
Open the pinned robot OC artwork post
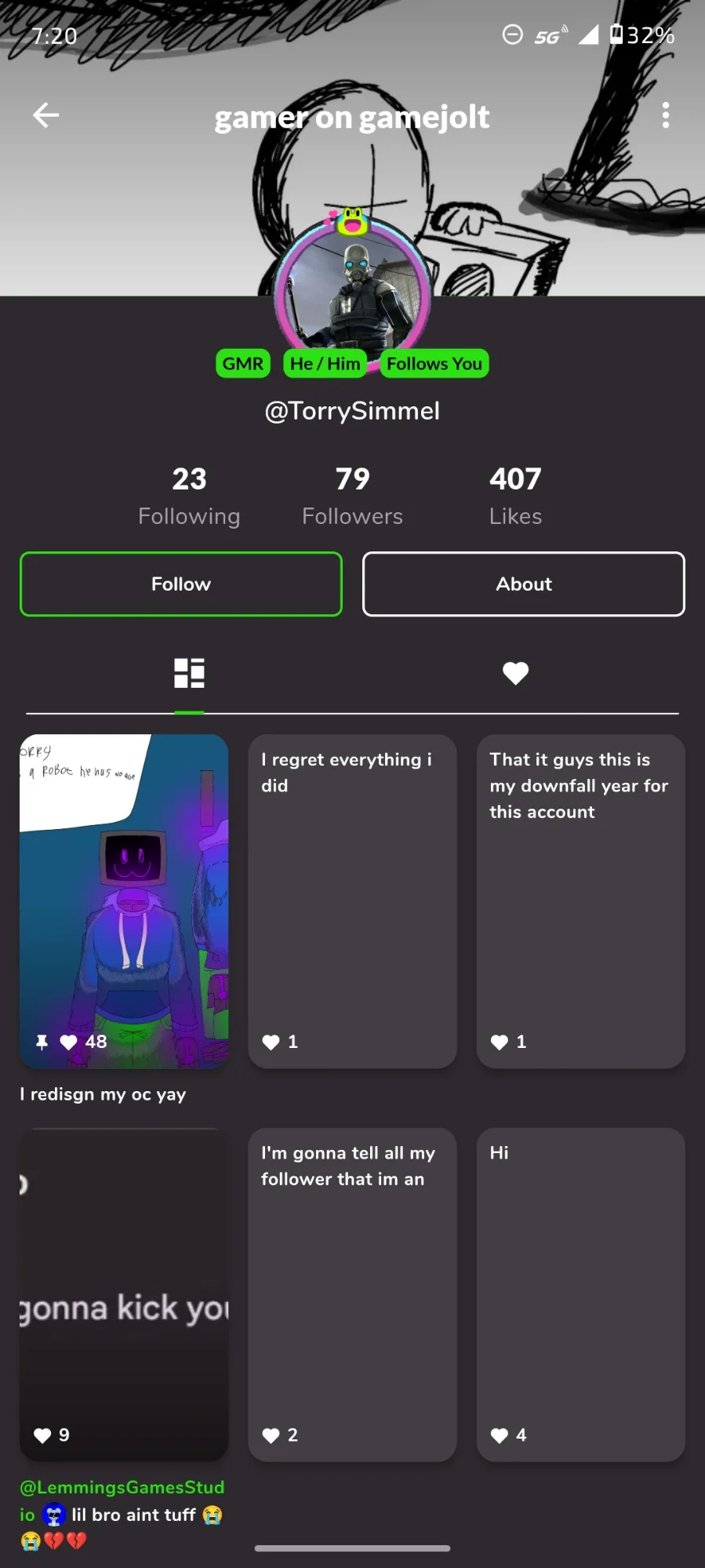coord(124,901)
